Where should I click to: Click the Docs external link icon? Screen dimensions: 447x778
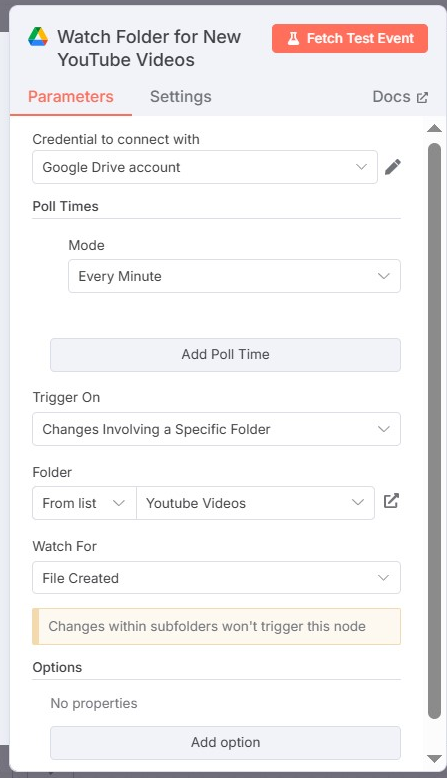click(422, 97)
